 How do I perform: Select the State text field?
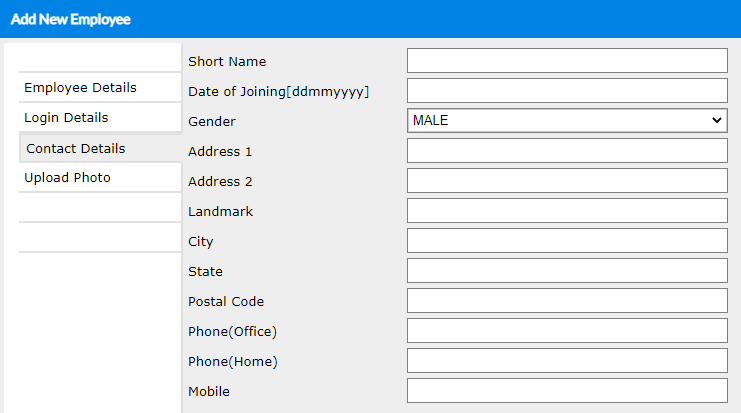coord(566,270)
